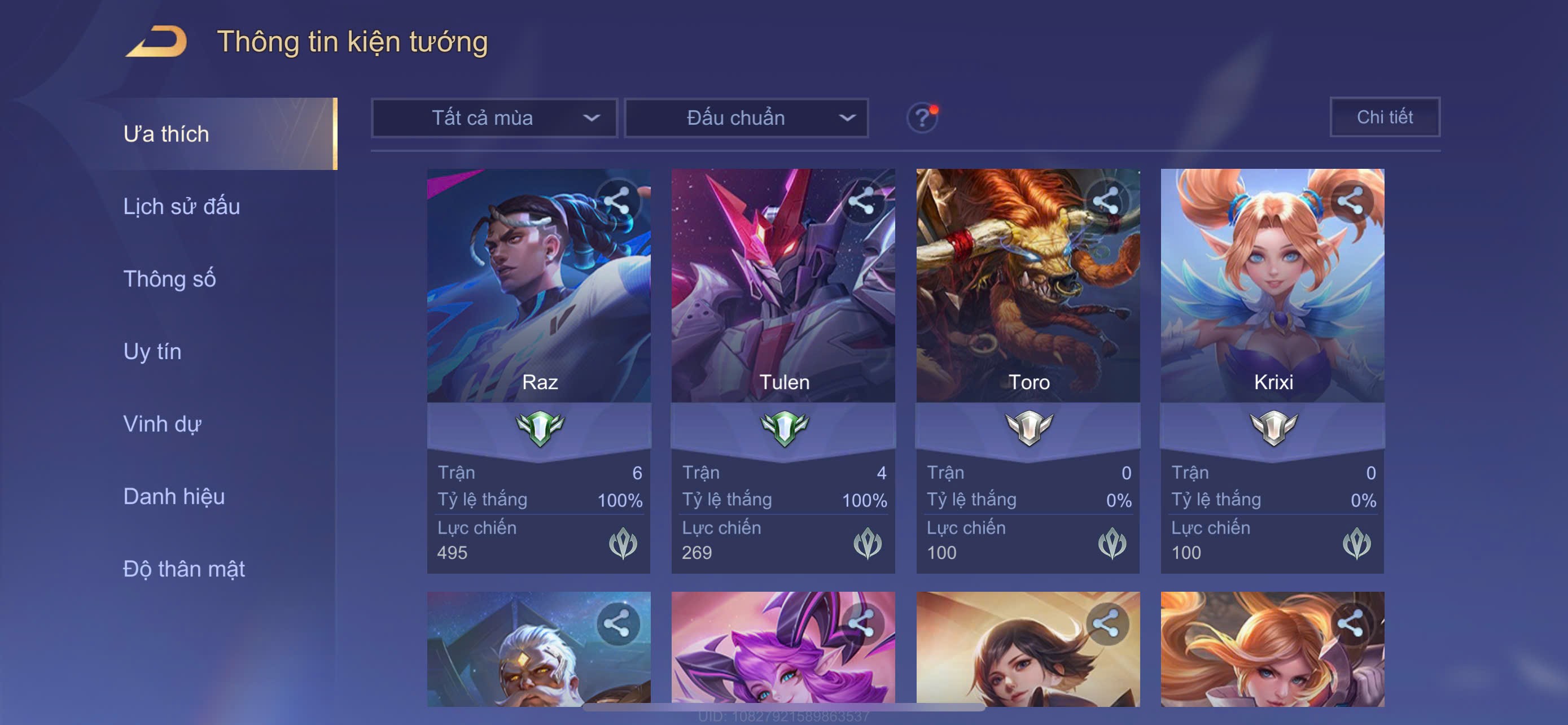
Task: Open the Uy tín tab
Action: (x=152, y=351)
